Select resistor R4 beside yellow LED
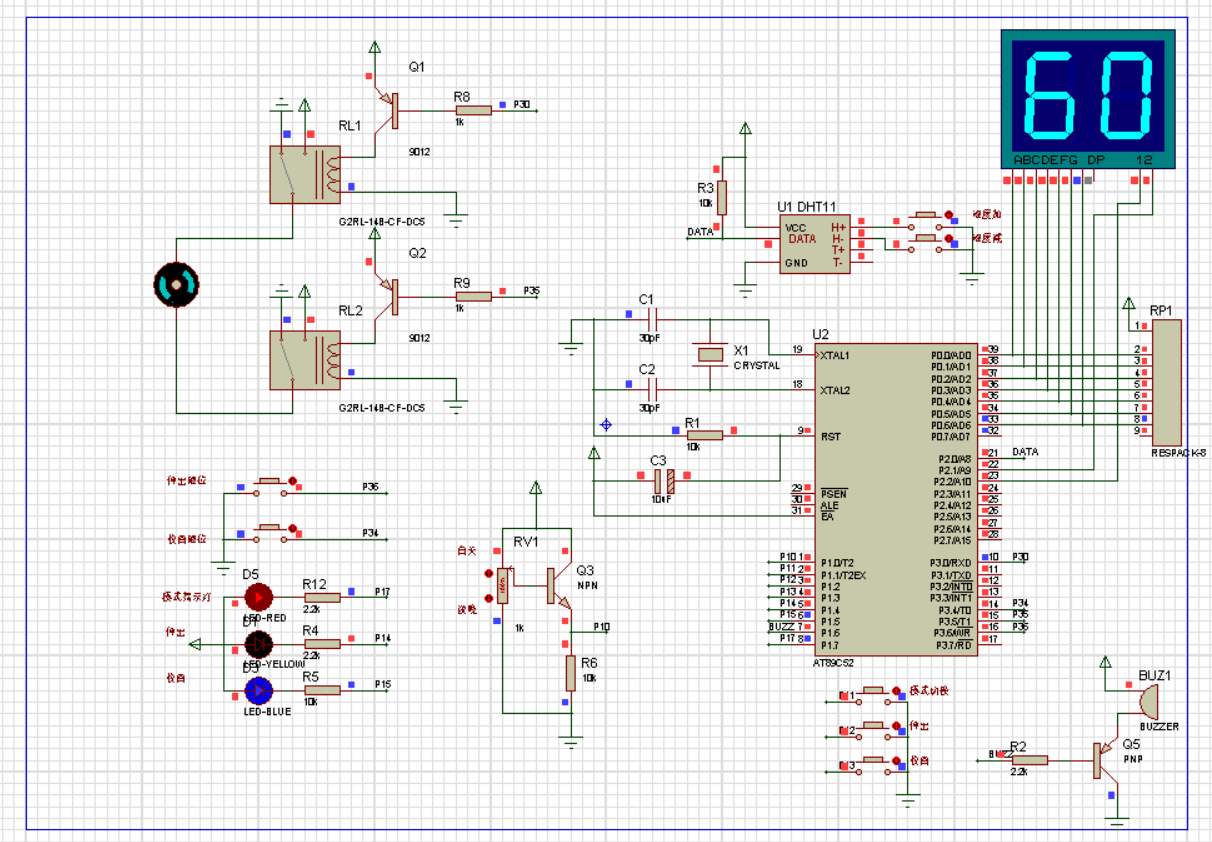 [x=322, y=643]
